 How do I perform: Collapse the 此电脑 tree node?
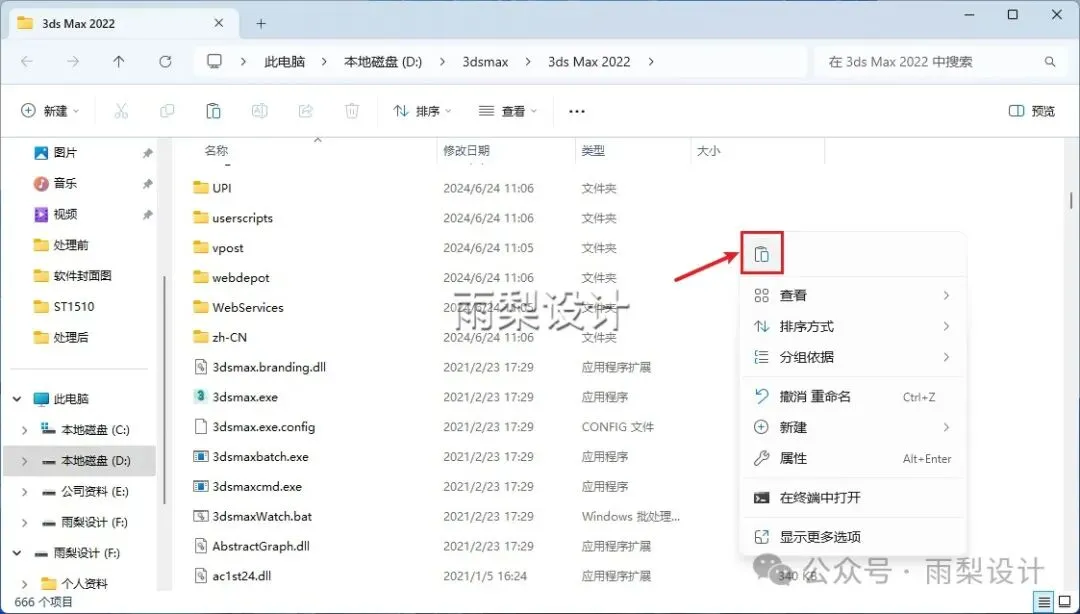[17, 399]
